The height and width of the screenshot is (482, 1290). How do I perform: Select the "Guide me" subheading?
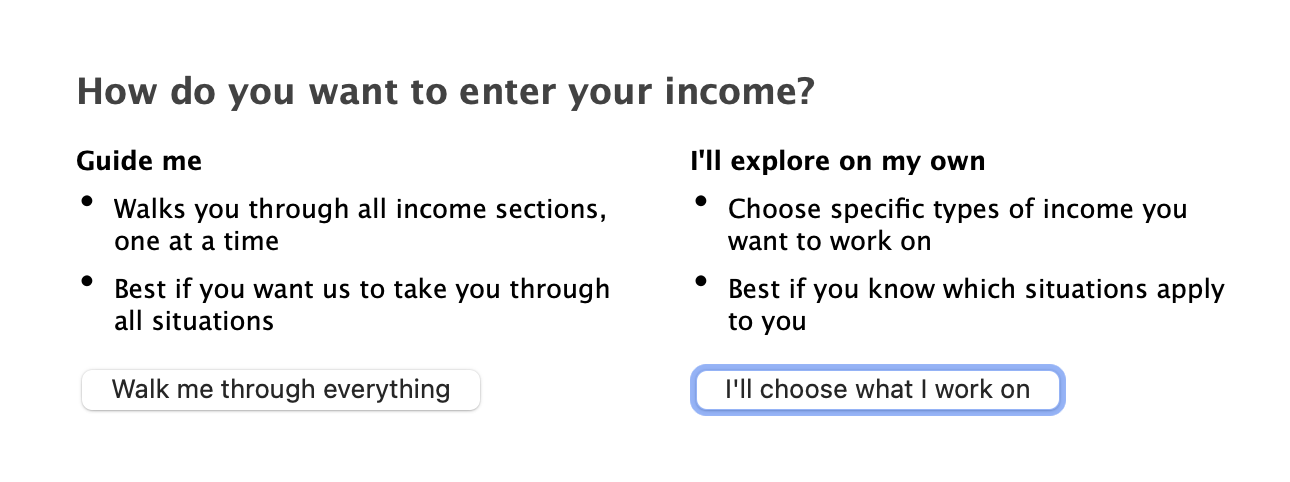pos(139,160)
